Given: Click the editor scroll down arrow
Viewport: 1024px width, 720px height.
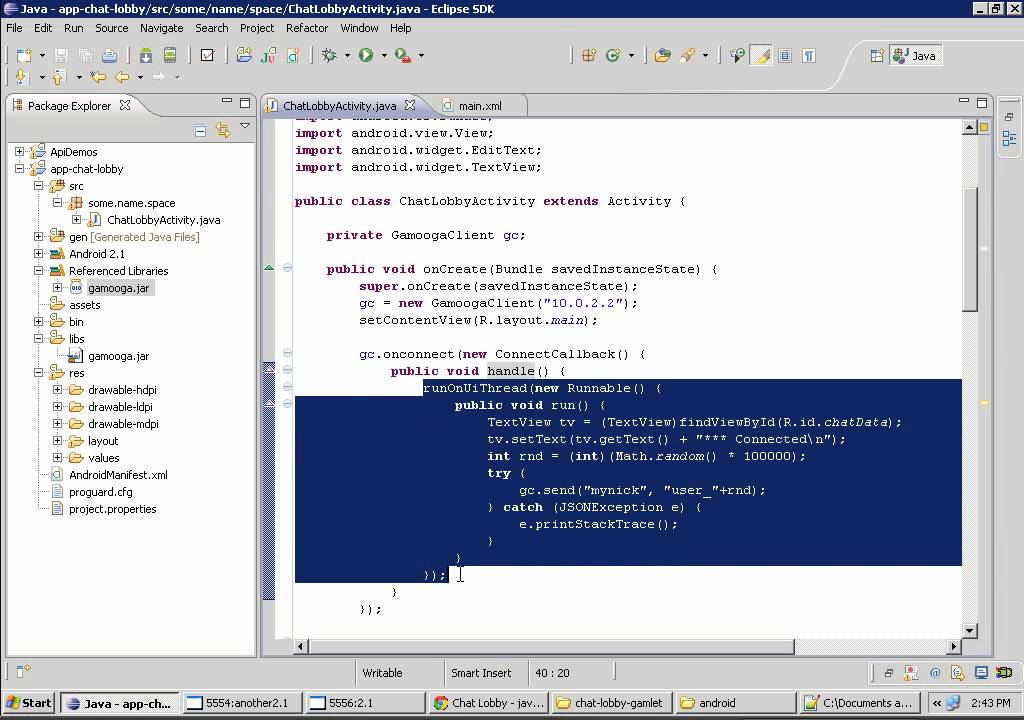Looking at the screenshot, I should (970, 631).
